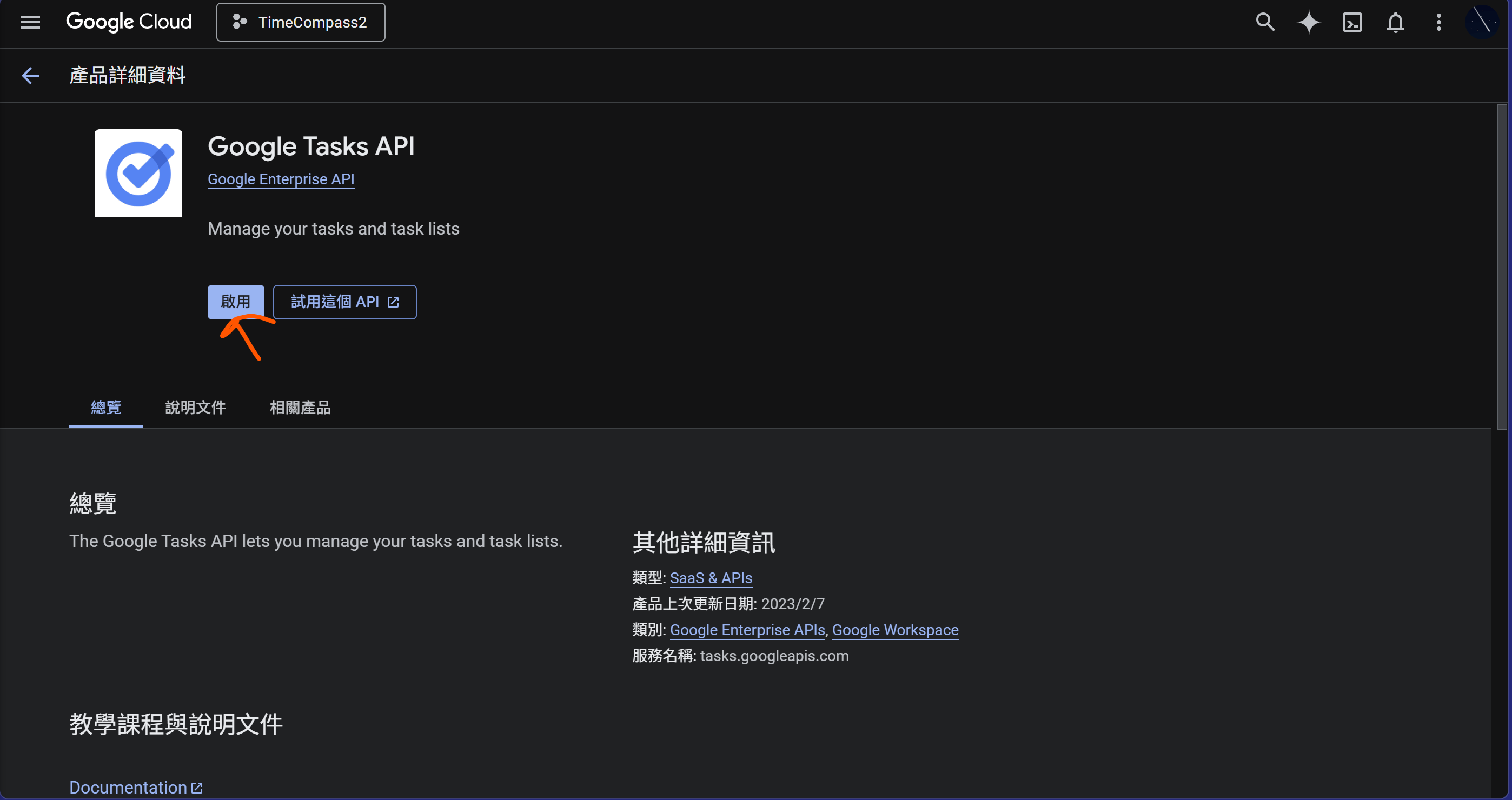
Task: Open the TimeCompass2 project selector
Action: point(301,22)
